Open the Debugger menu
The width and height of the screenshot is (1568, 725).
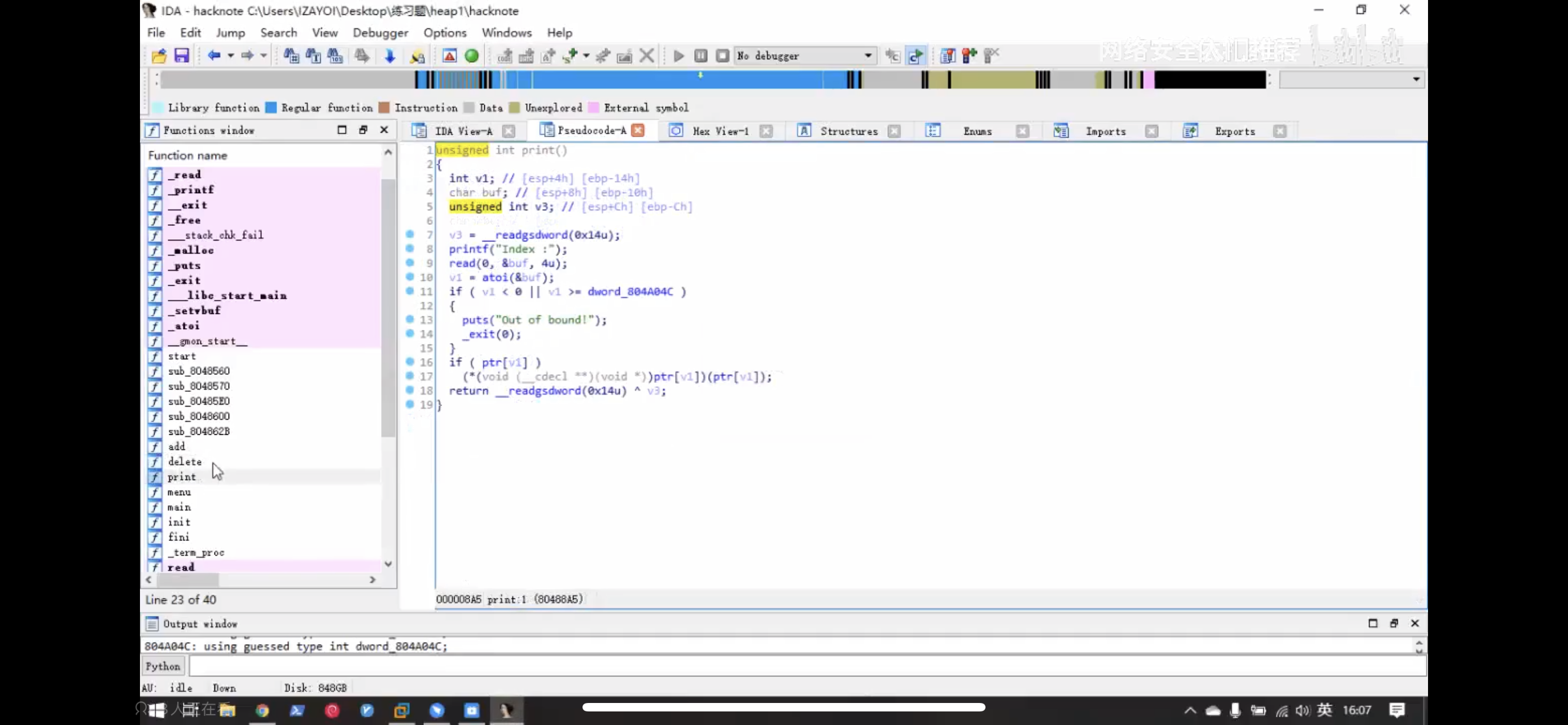pos(380,33)
